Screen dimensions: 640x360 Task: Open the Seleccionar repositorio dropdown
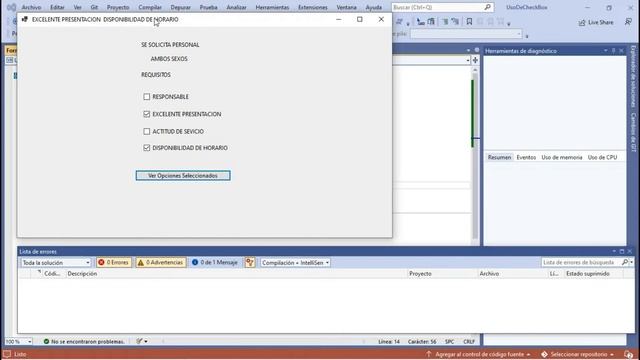click(578, 354)
